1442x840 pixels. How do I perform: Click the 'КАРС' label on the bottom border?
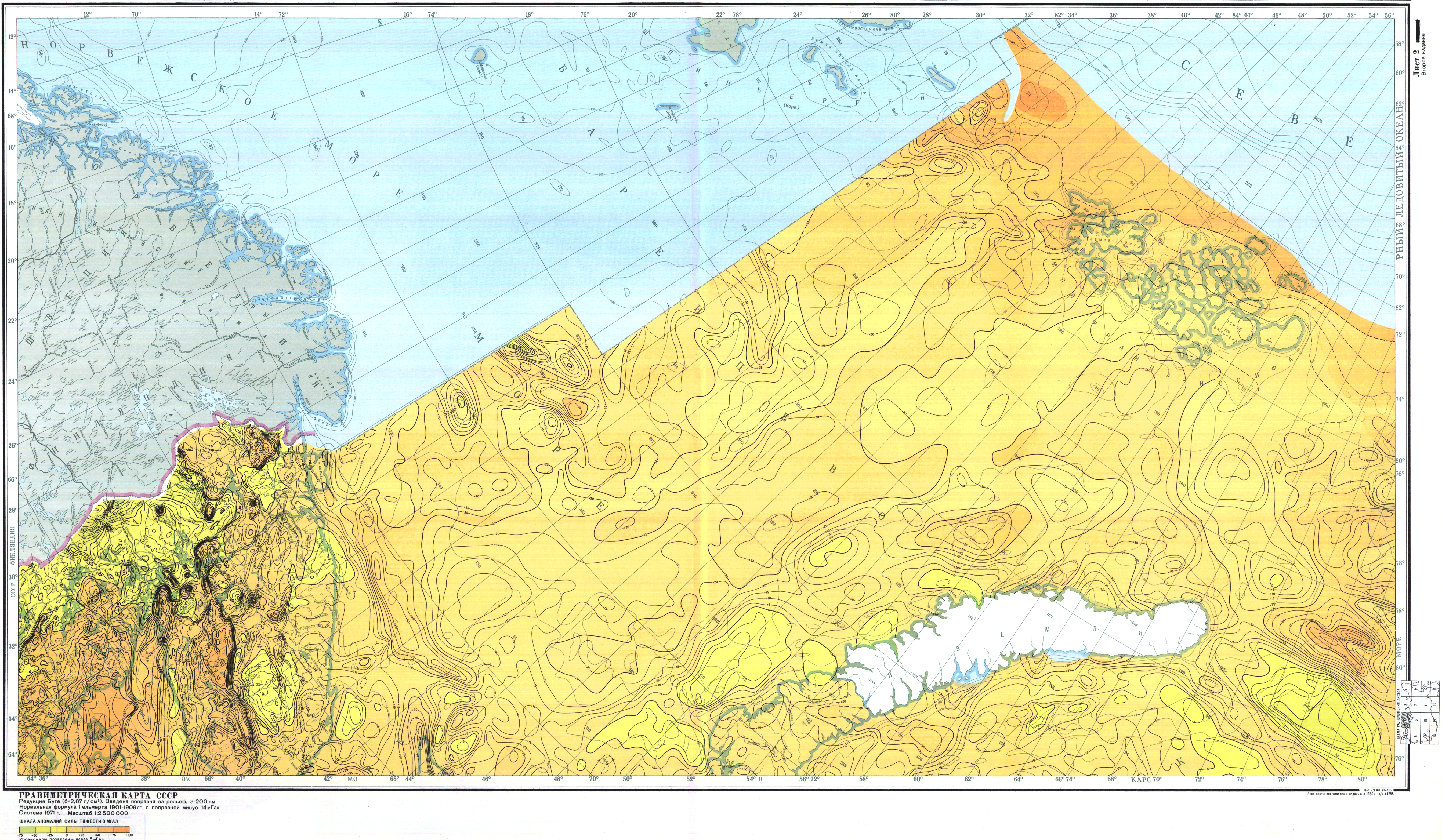click(1141, 780)
